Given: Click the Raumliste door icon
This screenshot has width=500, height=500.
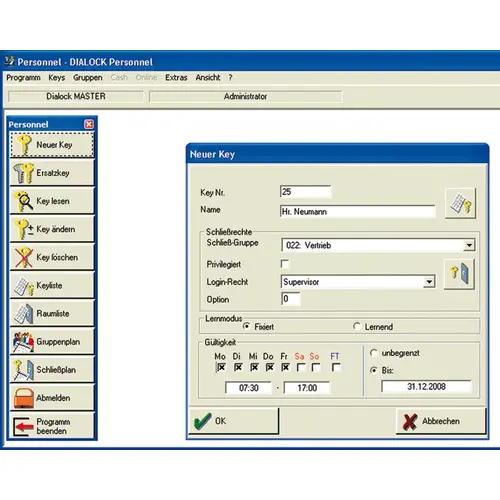Looking at the screenshot, I should point(23,314).
